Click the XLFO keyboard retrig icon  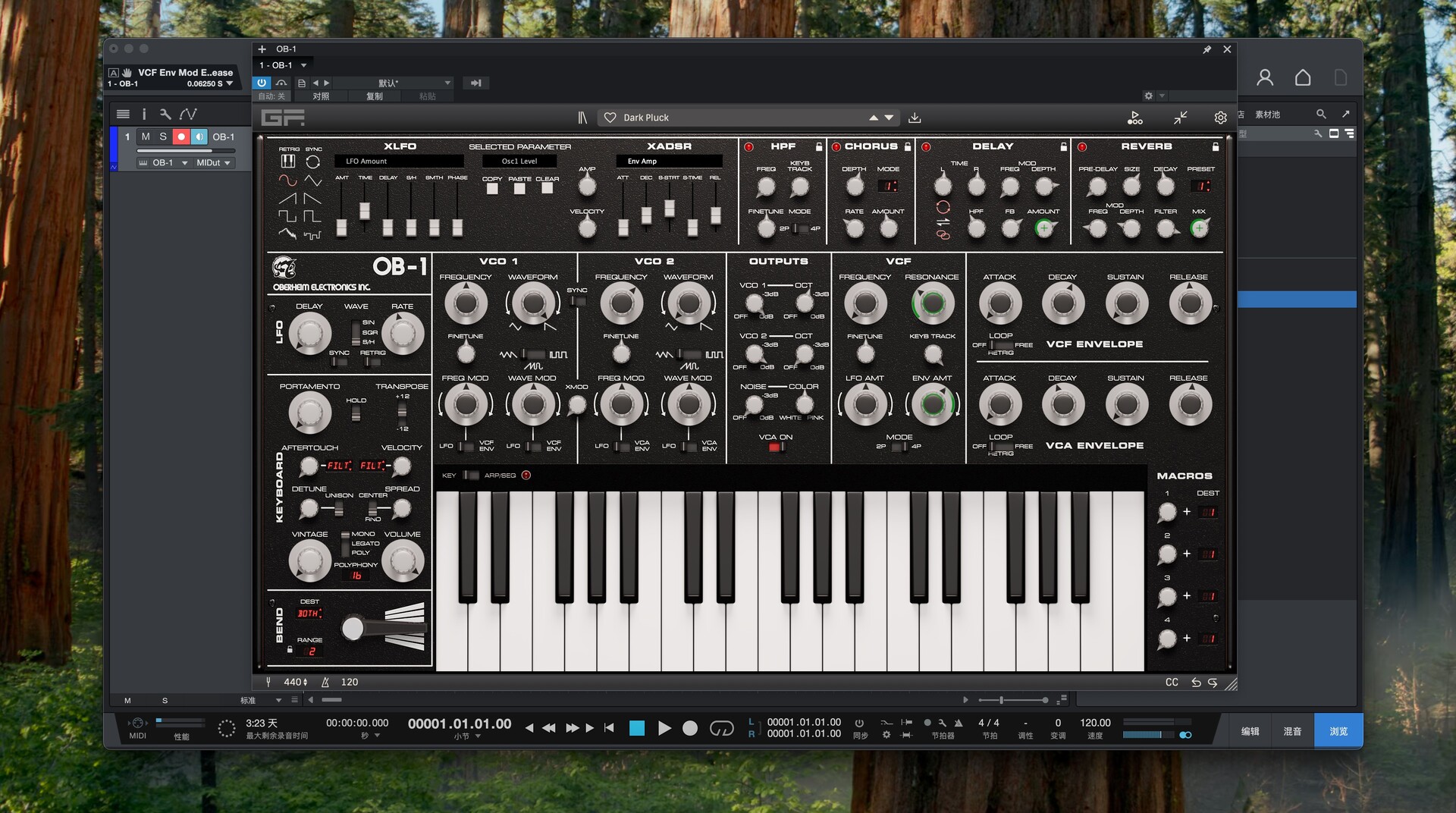click(288, 162)
